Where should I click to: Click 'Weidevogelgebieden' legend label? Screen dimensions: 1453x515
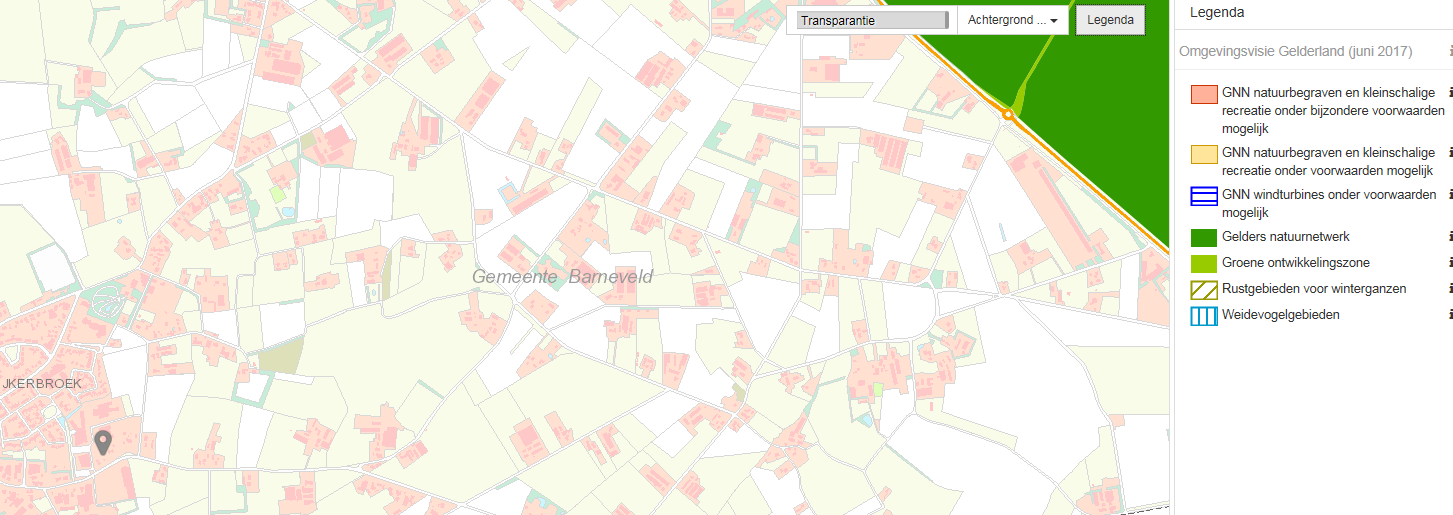[x=1281, y=315]
